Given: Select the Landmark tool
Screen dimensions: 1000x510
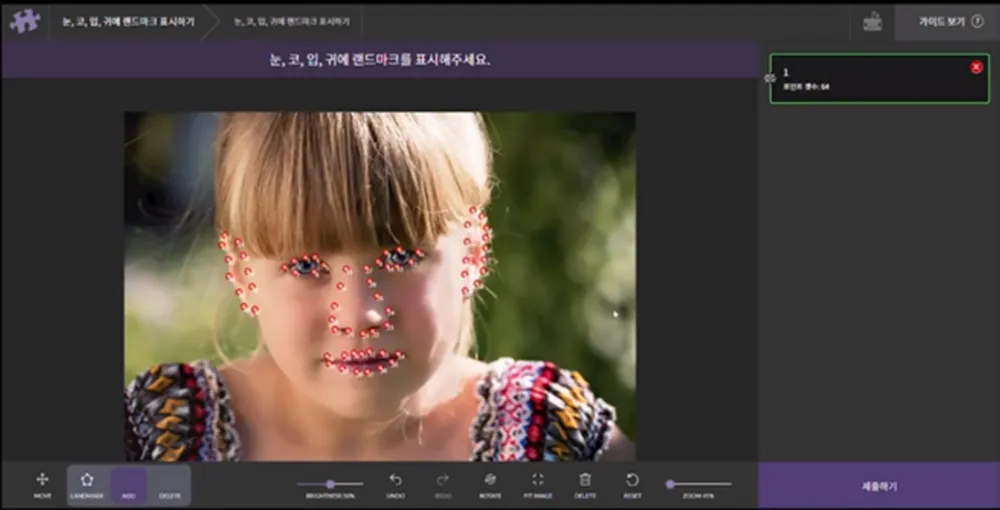Looking at the screenshot, I should (87, 485).
